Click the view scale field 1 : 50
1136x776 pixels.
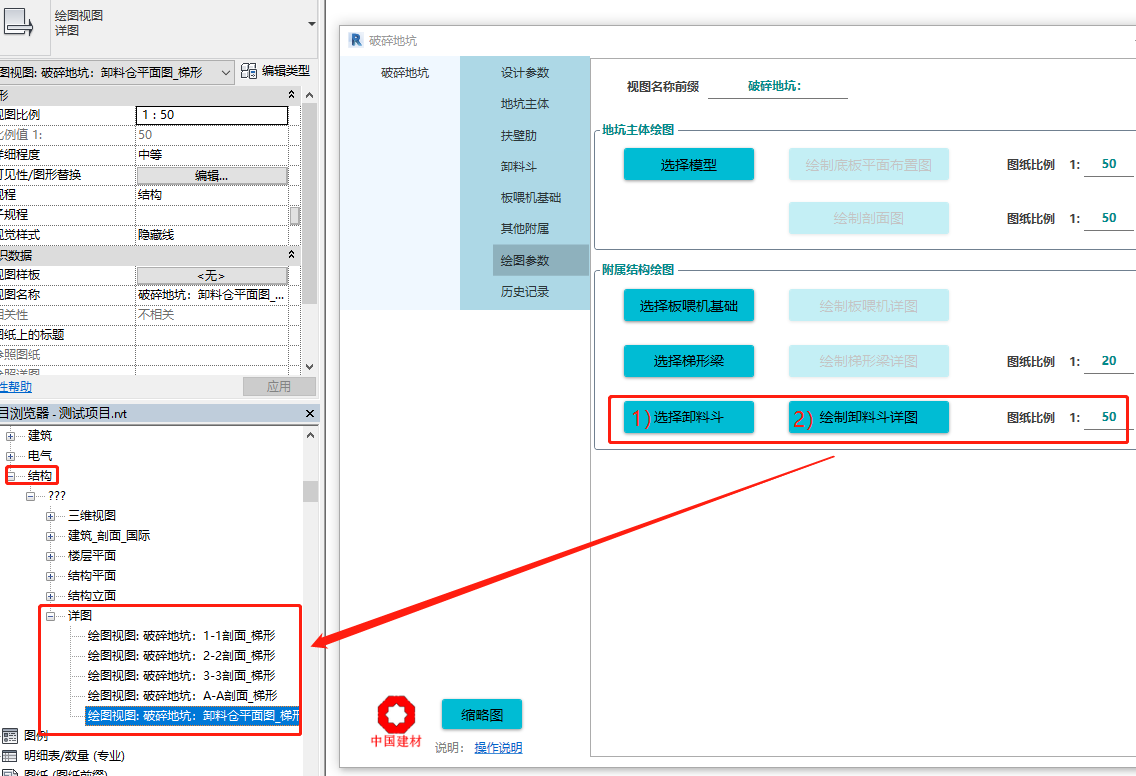coord(212,114)
